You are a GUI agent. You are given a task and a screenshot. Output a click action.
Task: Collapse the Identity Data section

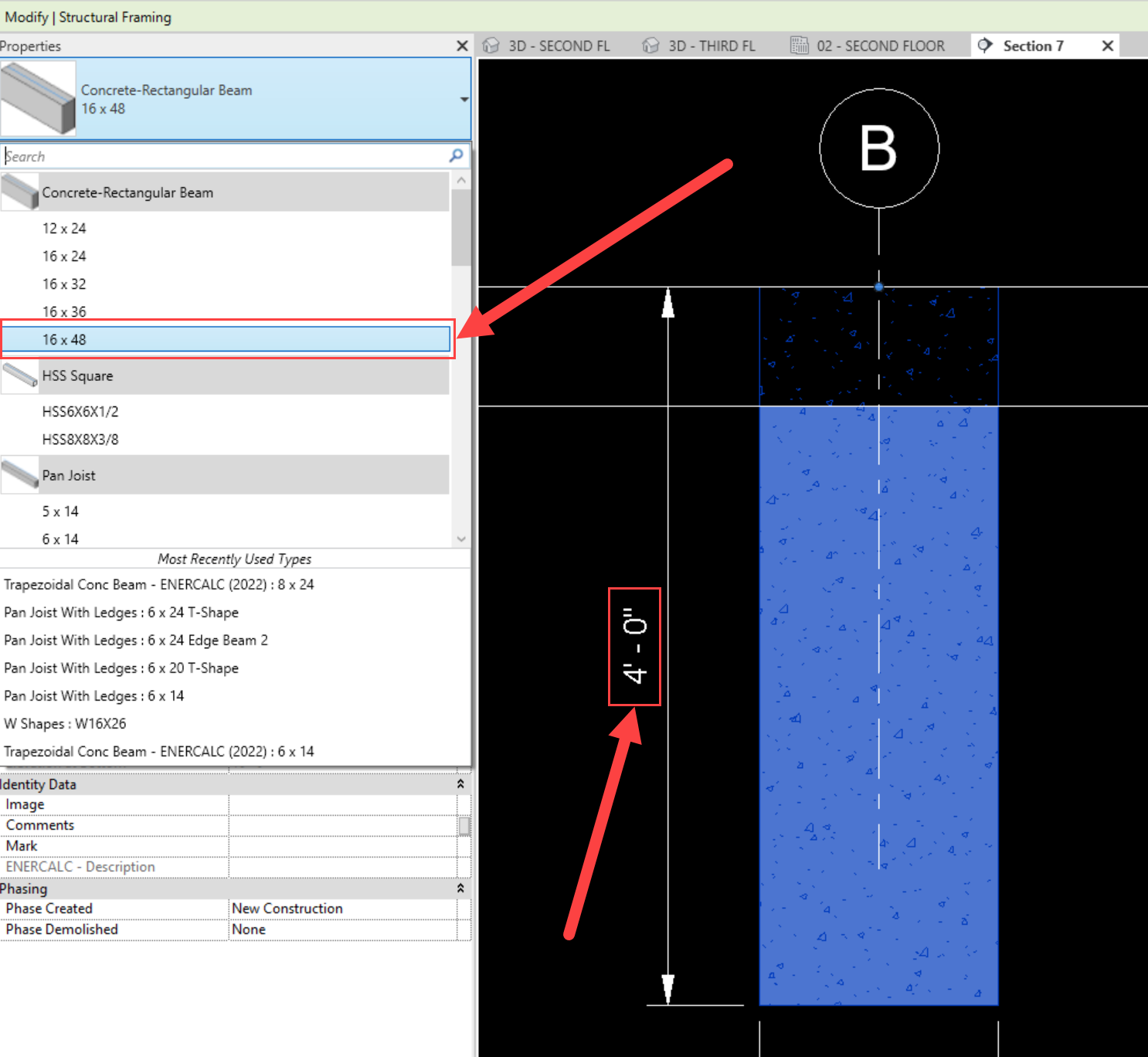pyautogui.click(x=460, y=784)
